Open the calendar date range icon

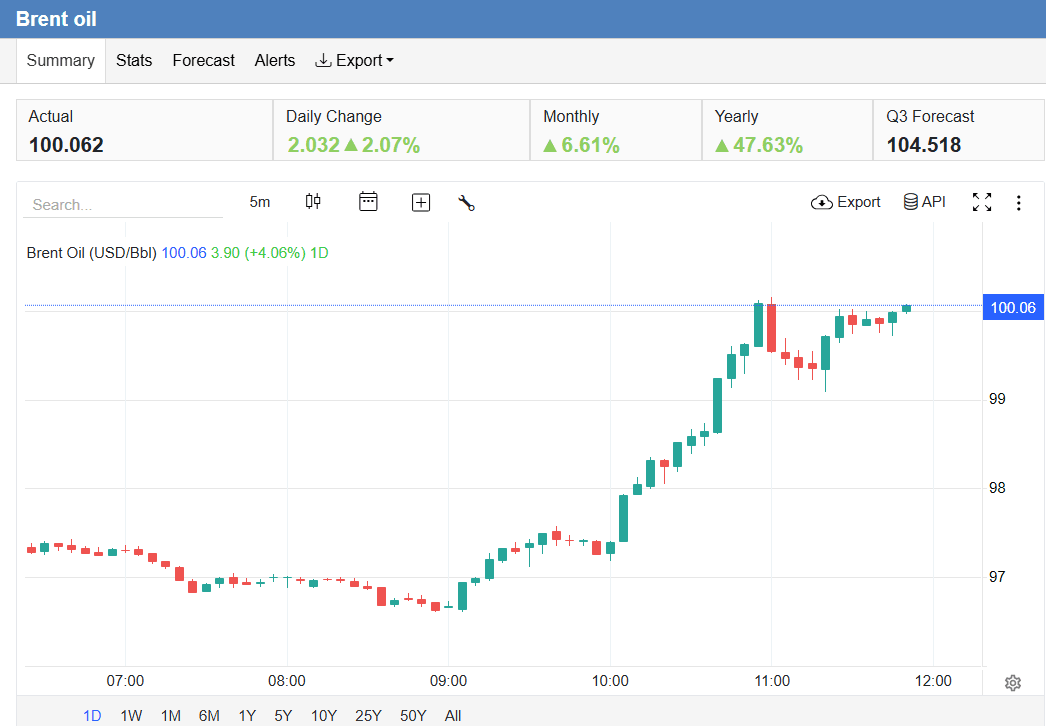[x=368, y=202]
